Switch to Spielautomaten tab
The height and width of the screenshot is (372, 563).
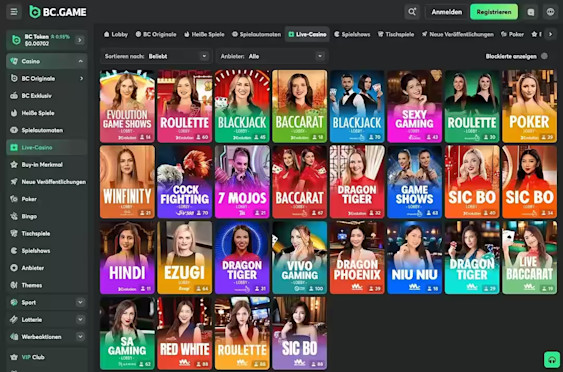[256, 34]
